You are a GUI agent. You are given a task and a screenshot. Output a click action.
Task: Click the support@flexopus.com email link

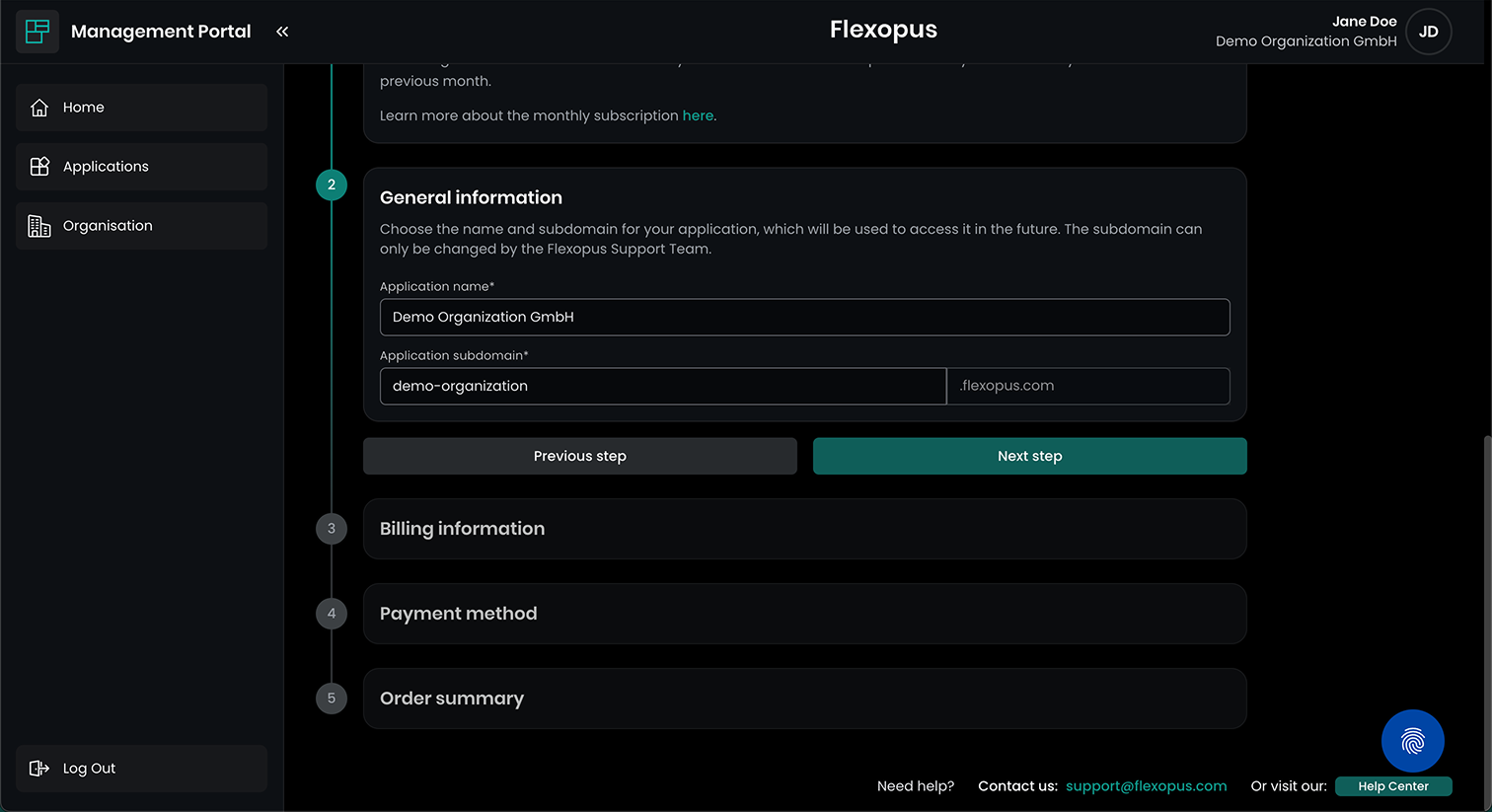coord(1146,786)
